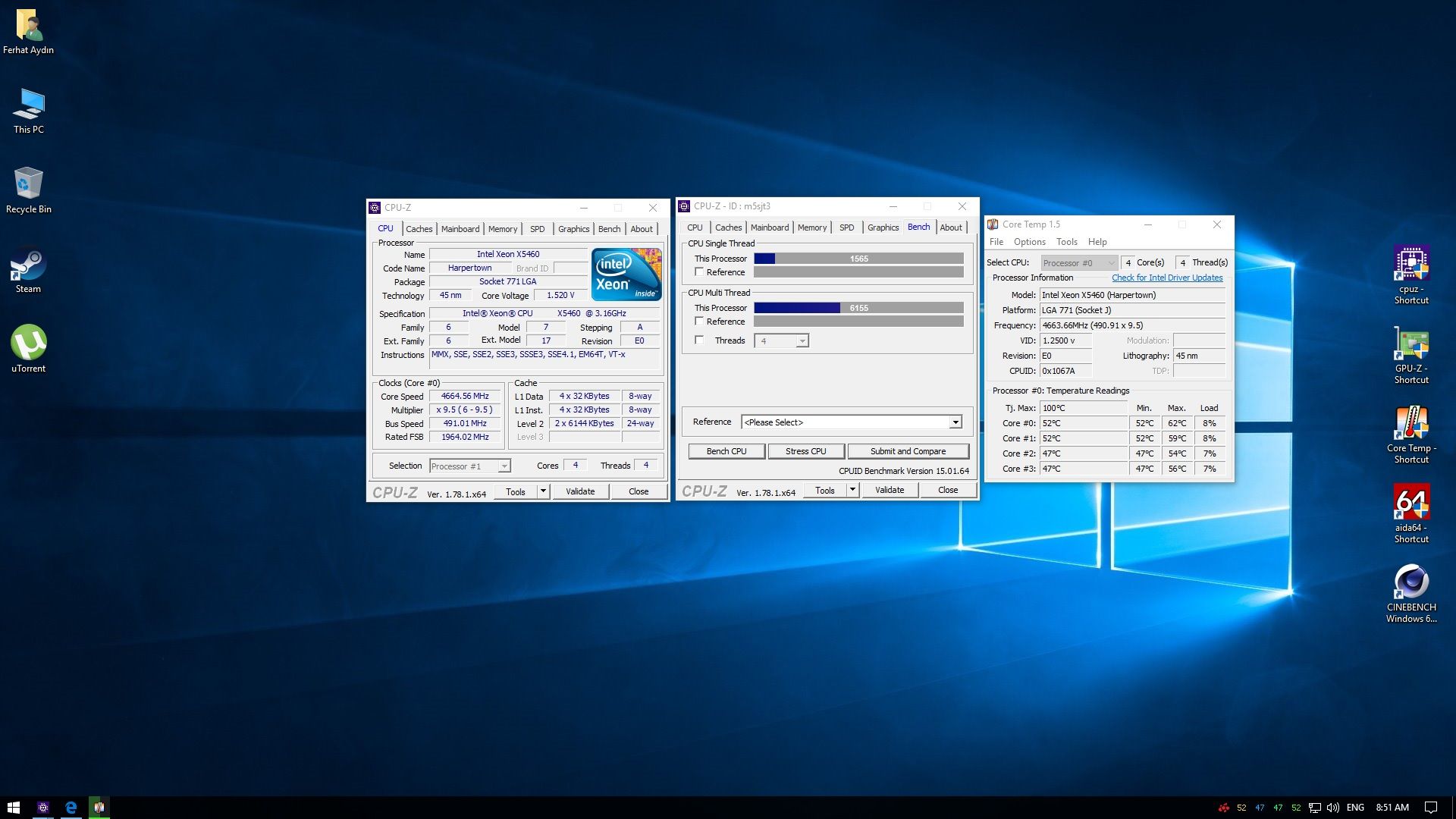This screenshot has height=819, width=1456.
Task: Enable Reference checkbox under CPU Single Thread
Action: pyautogui.click(x=699, y=272)
